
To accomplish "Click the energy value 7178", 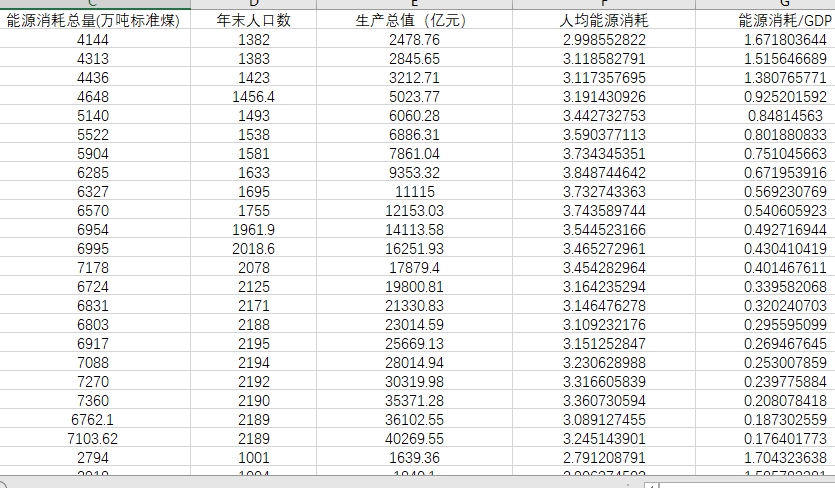I will tap(93, 267).
